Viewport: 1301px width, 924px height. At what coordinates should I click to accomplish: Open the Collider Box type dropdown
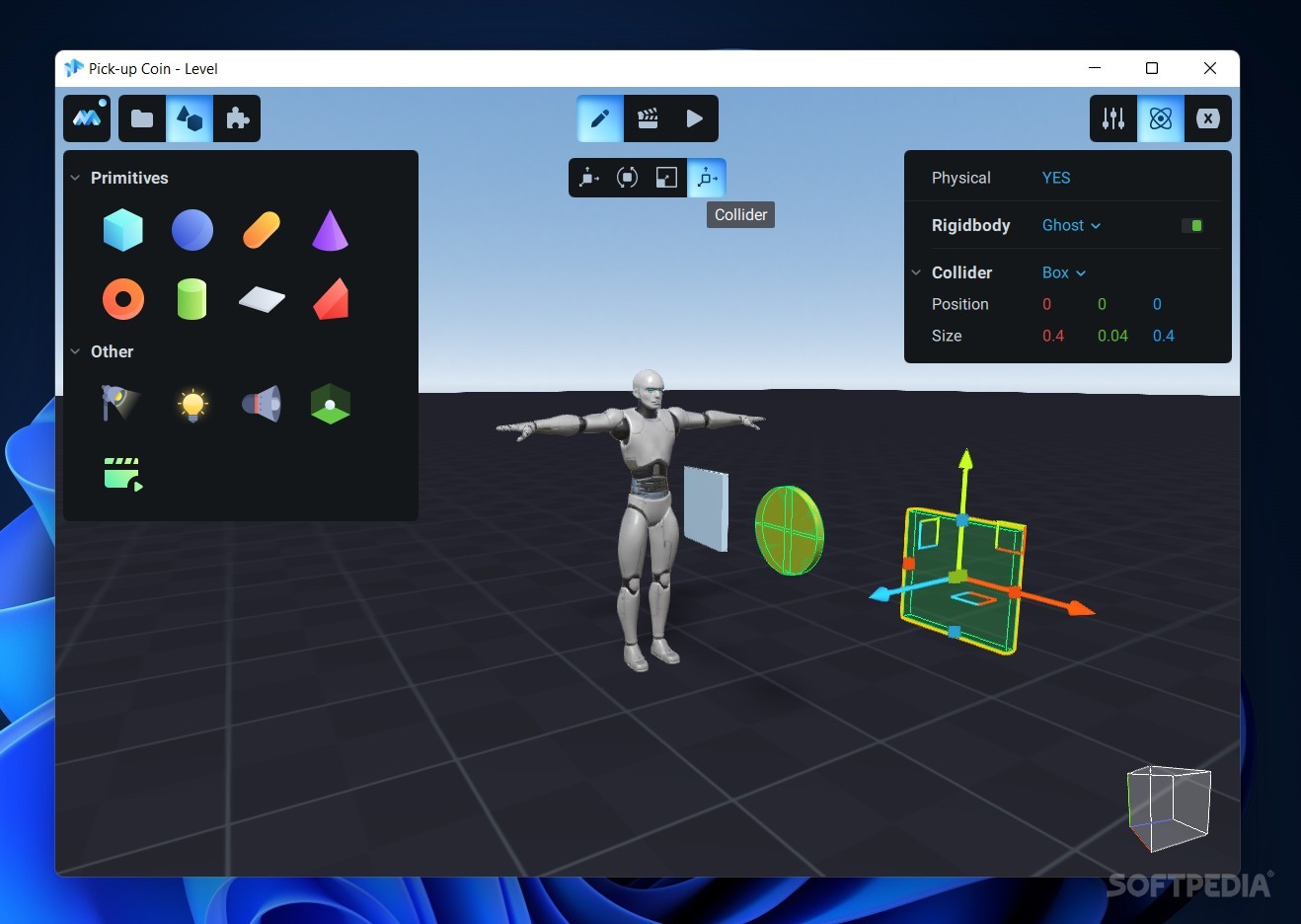tap(1064, 272)
